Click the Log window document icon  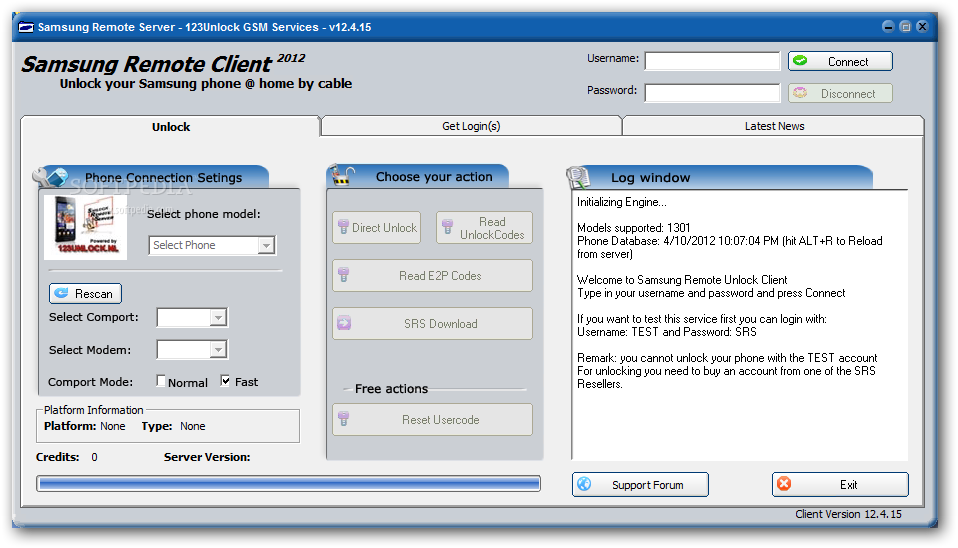point(578,177)
